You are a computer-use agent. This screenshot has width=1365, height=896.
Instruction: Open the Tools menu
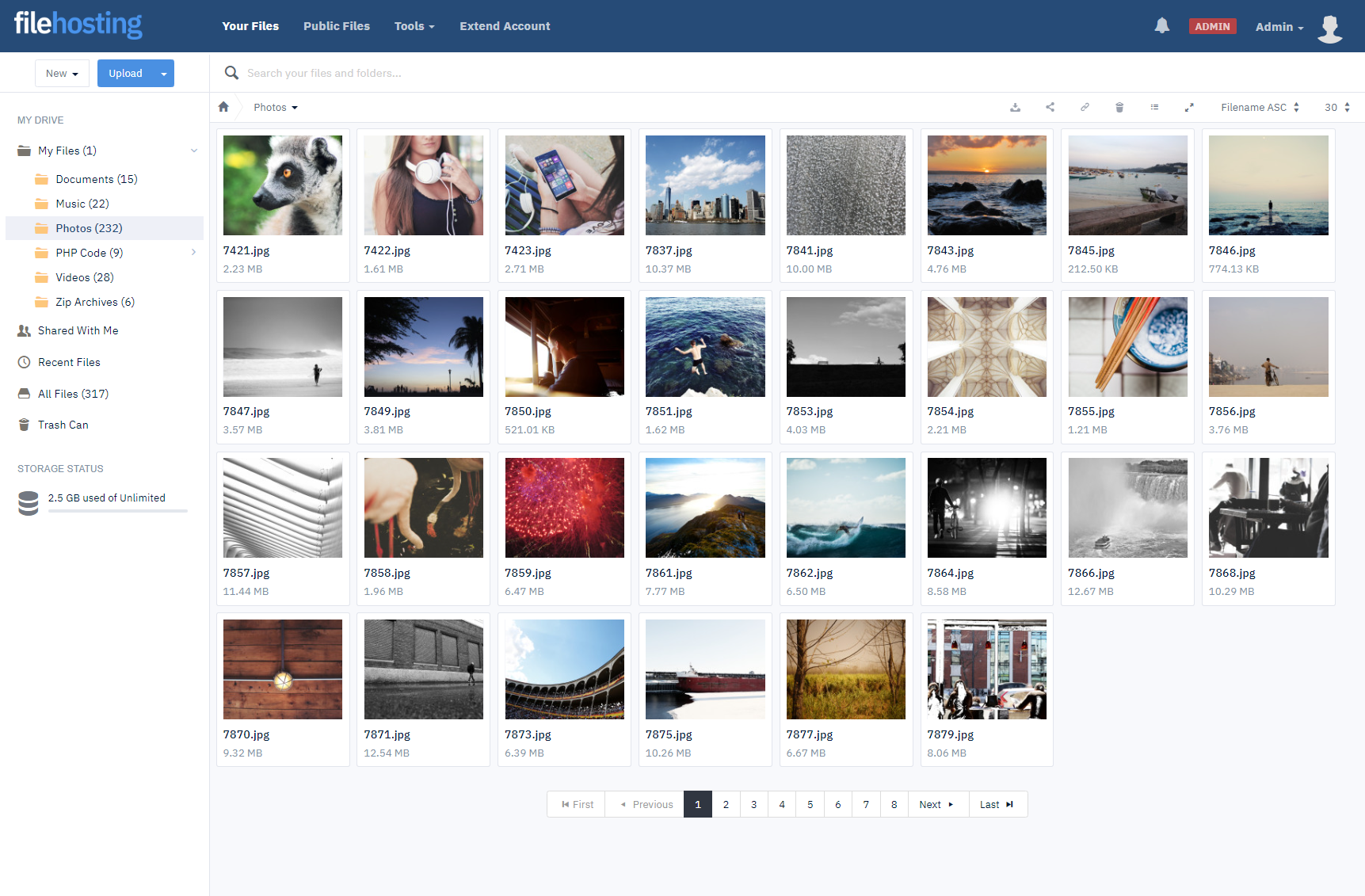414,26
